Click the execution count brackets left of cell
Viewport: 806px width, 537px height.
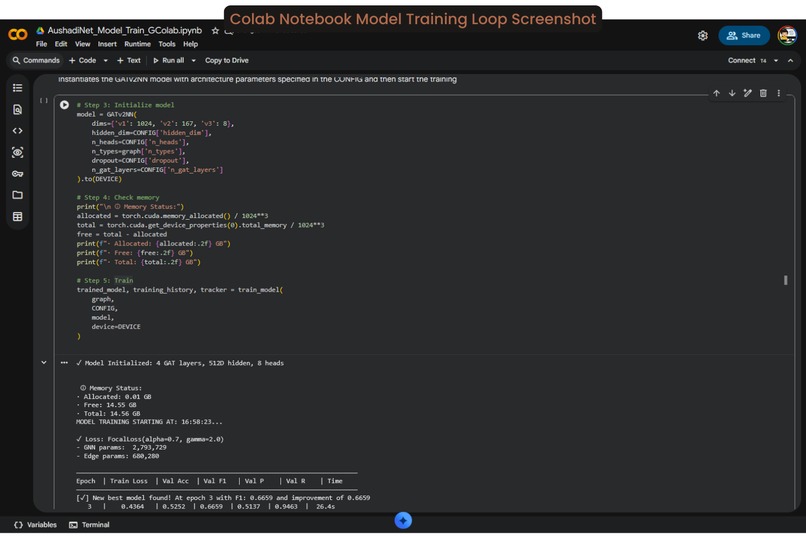[x=44, y=101]
